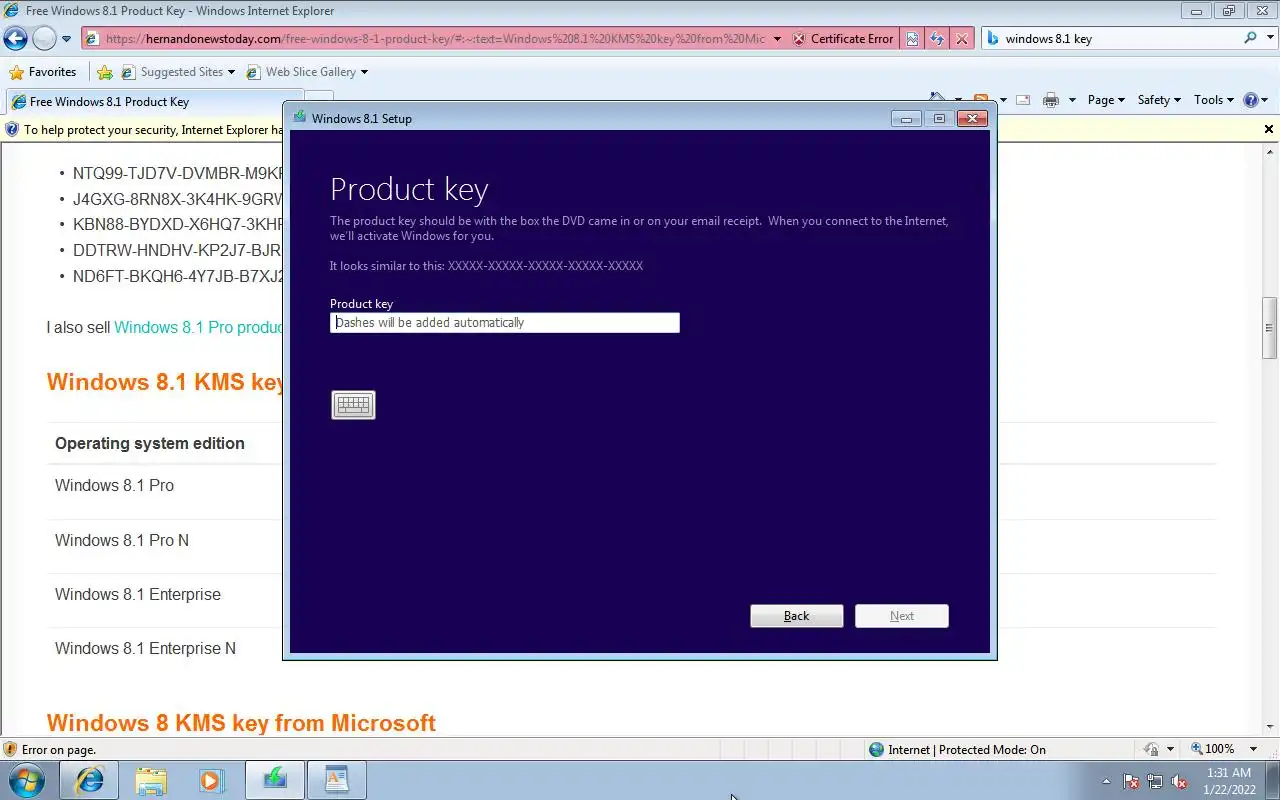Viewport: 1280px width, 800px height.
Task: Click Internet Protected Mode status zone
Action: [x=957, y=749]
